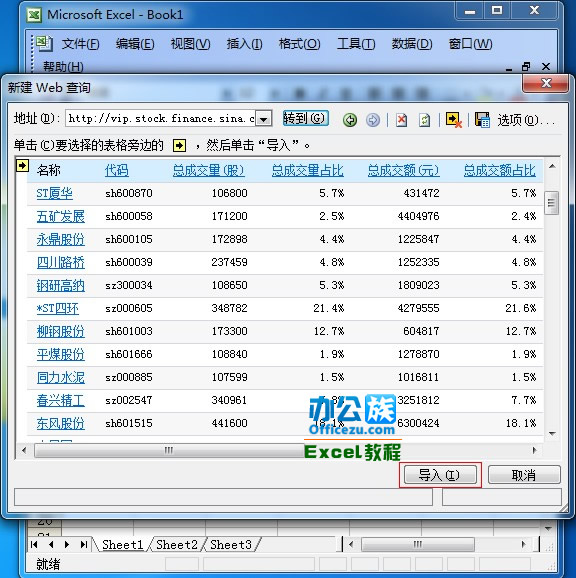Switch to the Sheet1 tab
Image resolution: width=576 pixels, height=578 pixels.
point(122,544)
